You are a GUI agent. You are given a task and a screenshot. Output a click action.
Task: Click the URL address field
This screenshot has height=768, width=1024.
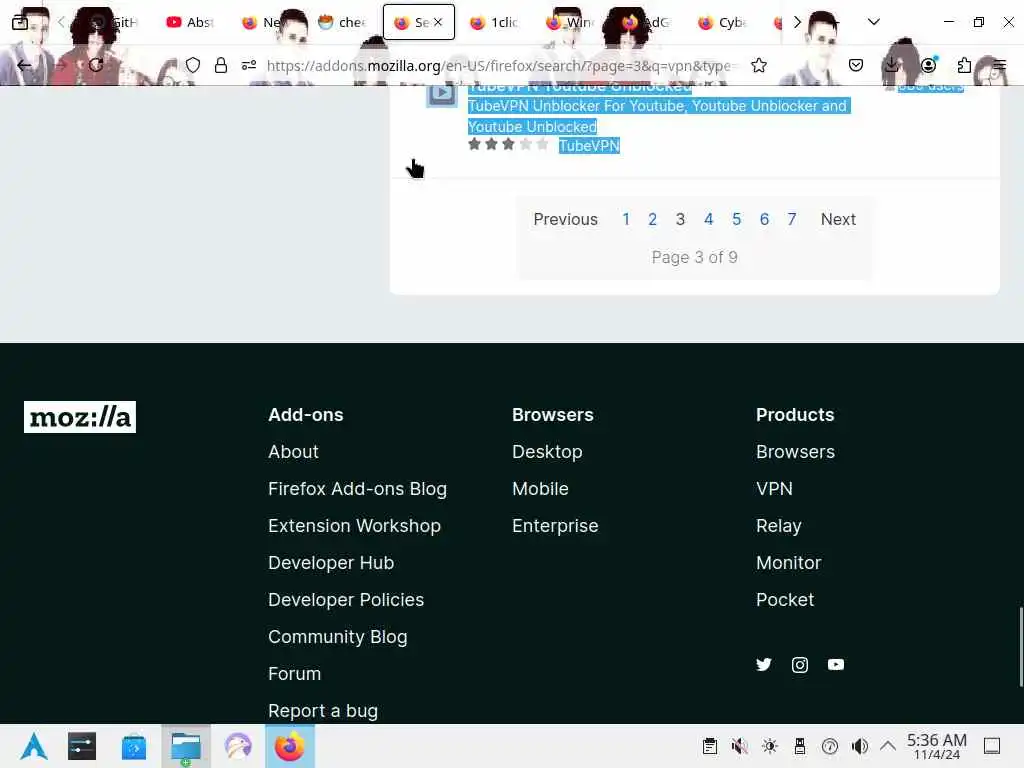click(x=500, y=65)
